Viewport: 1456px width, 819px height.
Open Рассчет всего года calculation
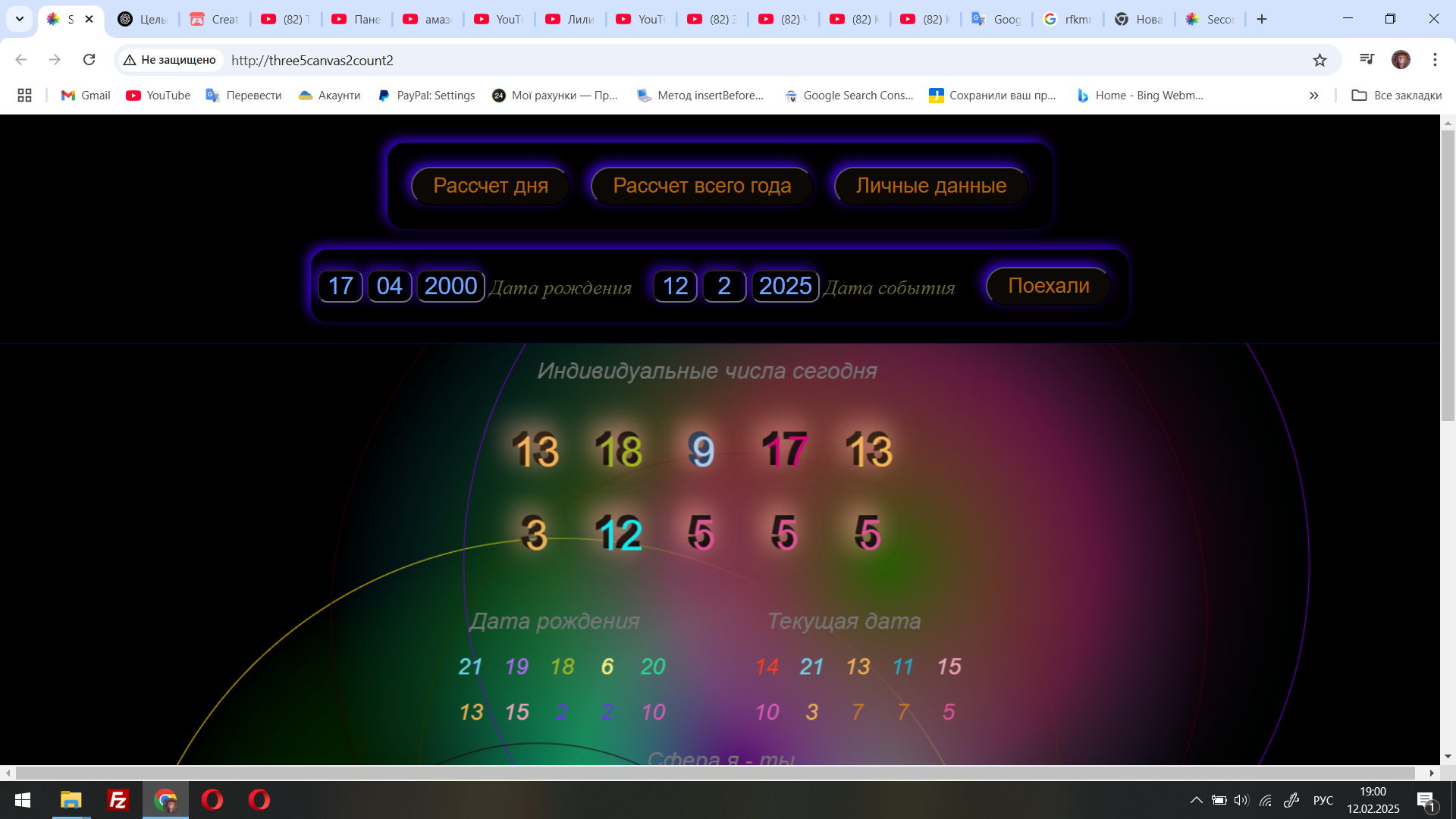[701, 186]
